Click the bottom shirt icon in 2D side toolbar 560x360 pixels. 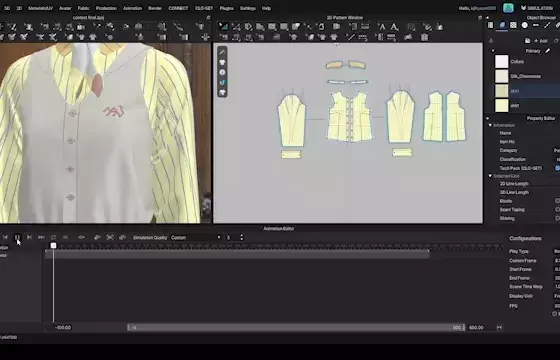(222, 92)
